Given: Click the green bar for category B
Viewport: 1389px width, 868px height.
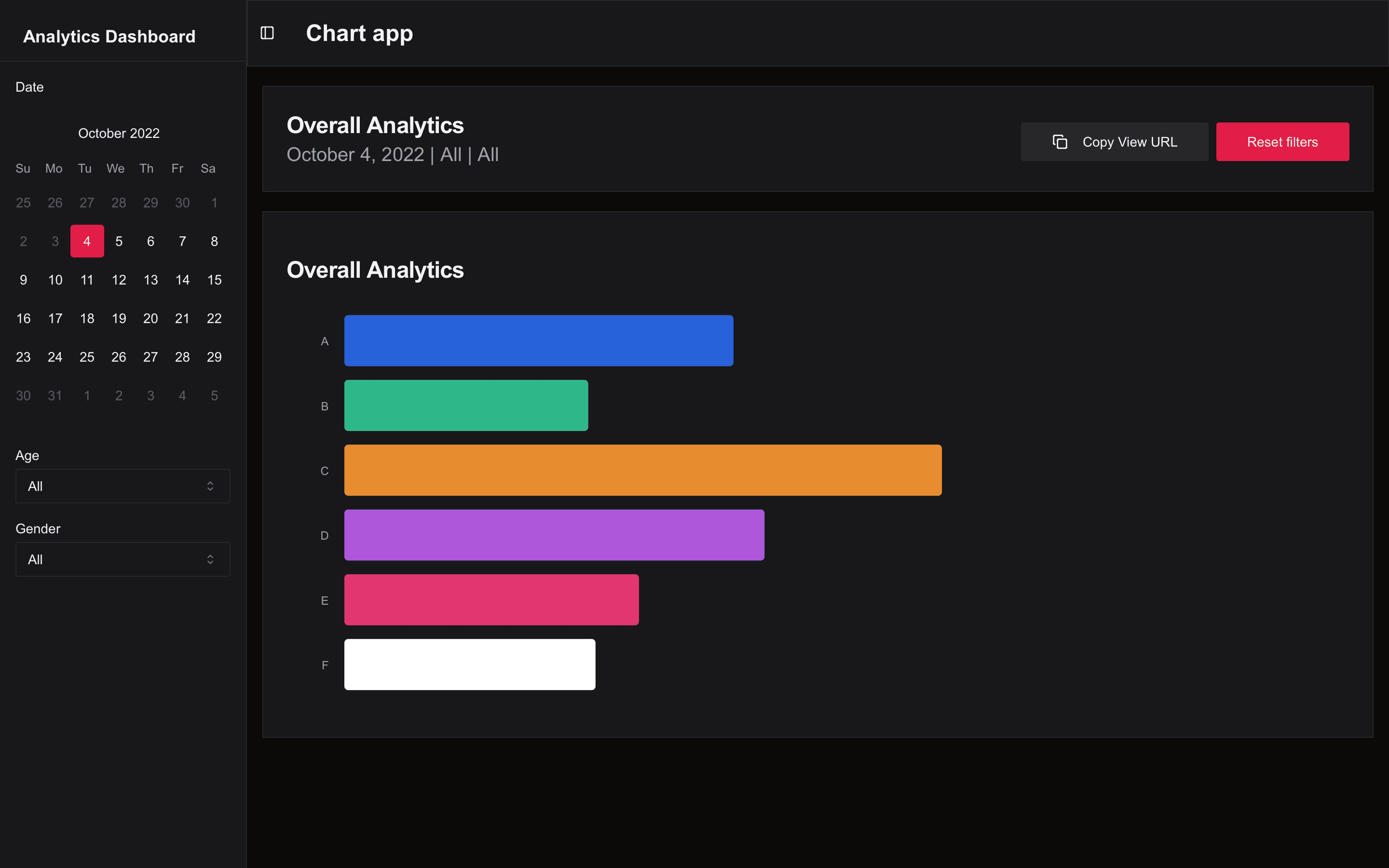Looking at the screenshot, I should coord(466,405).
